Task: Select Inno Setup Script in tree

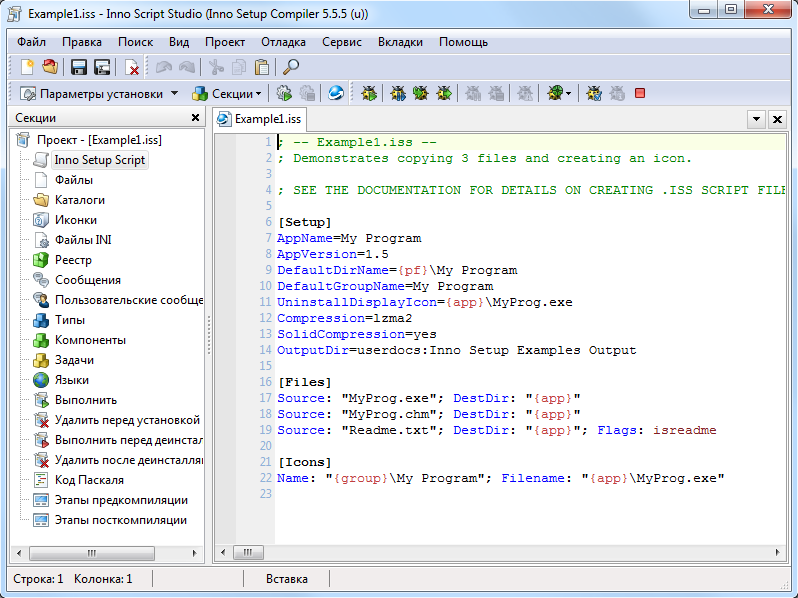Action: point(100,160)
